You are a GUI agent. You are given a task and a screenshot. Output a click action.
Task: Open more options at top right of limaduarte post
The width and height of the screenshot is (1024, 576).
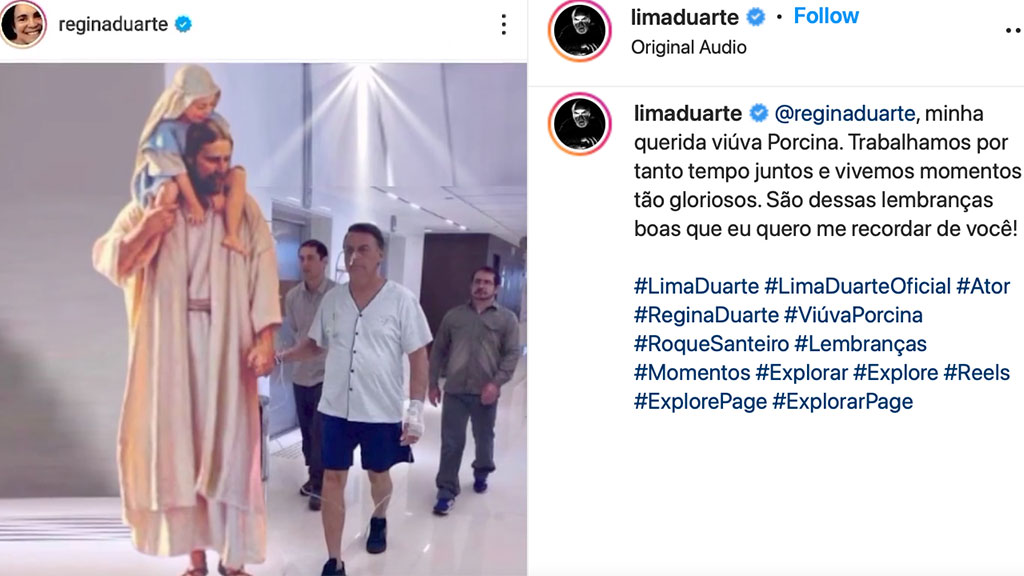(1014, 30)
